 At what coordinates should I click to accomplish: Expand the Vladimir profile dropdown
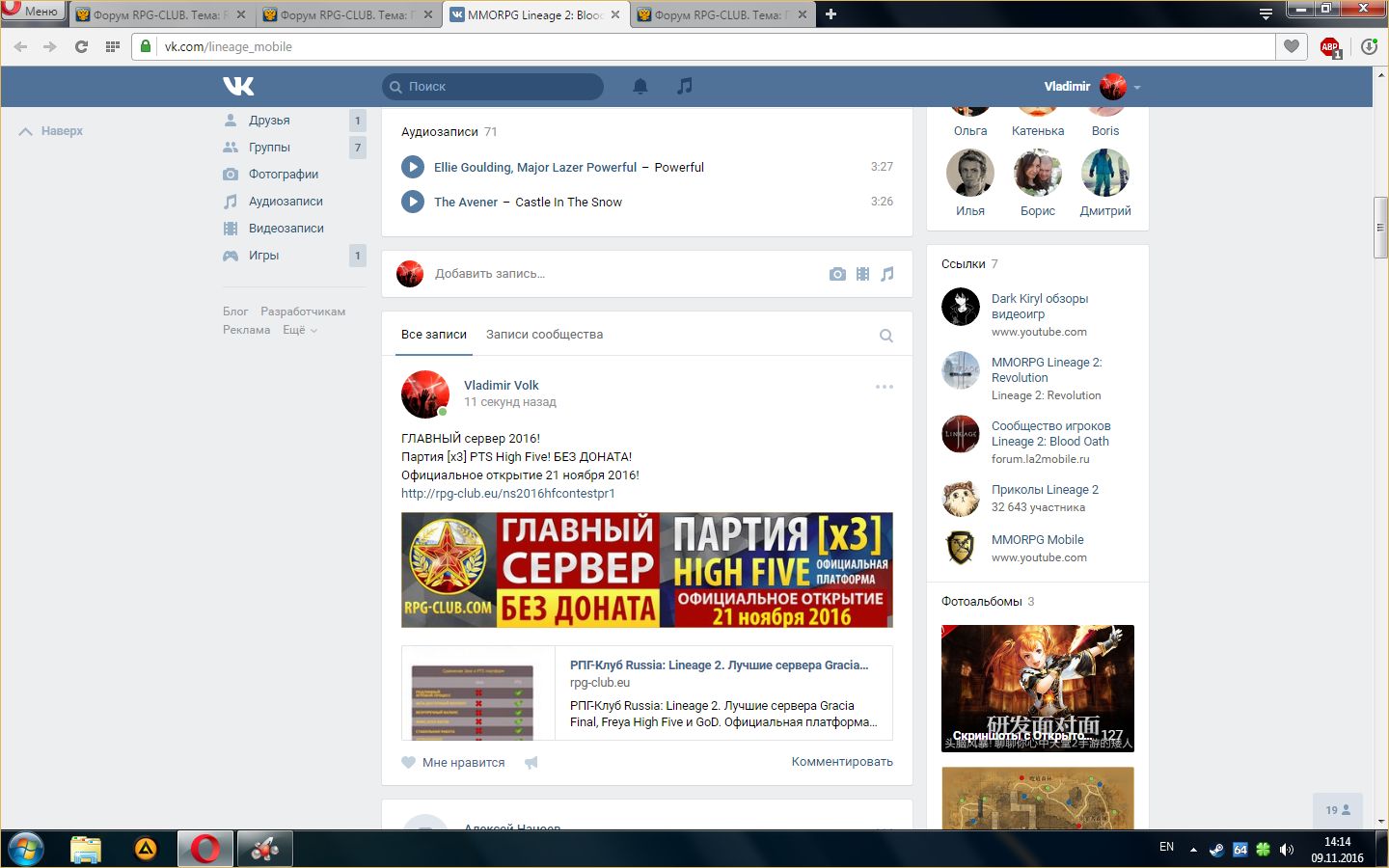point(1137,87)
